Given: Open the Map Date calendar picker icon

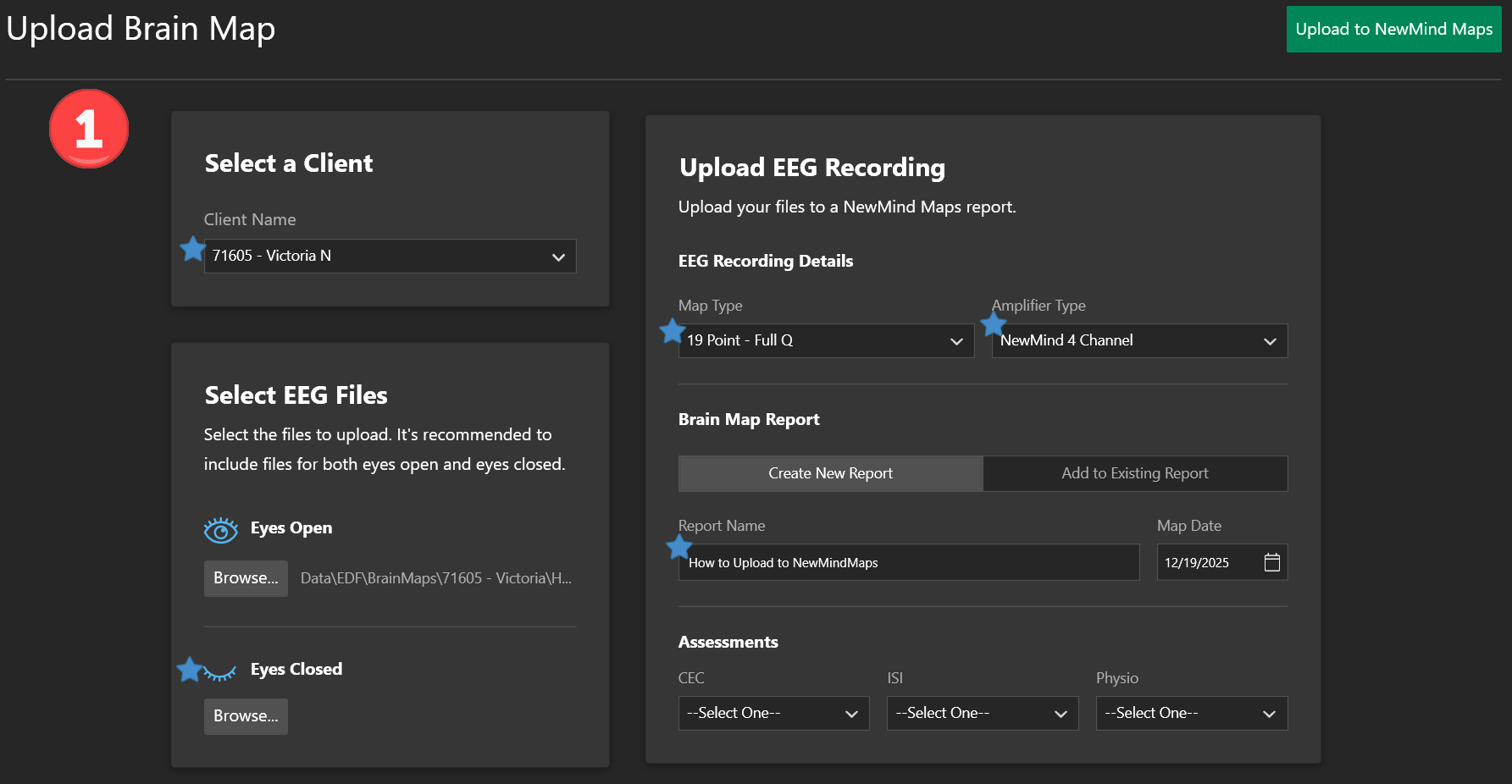Looking at the screenshot, I should pos(1271,562).
